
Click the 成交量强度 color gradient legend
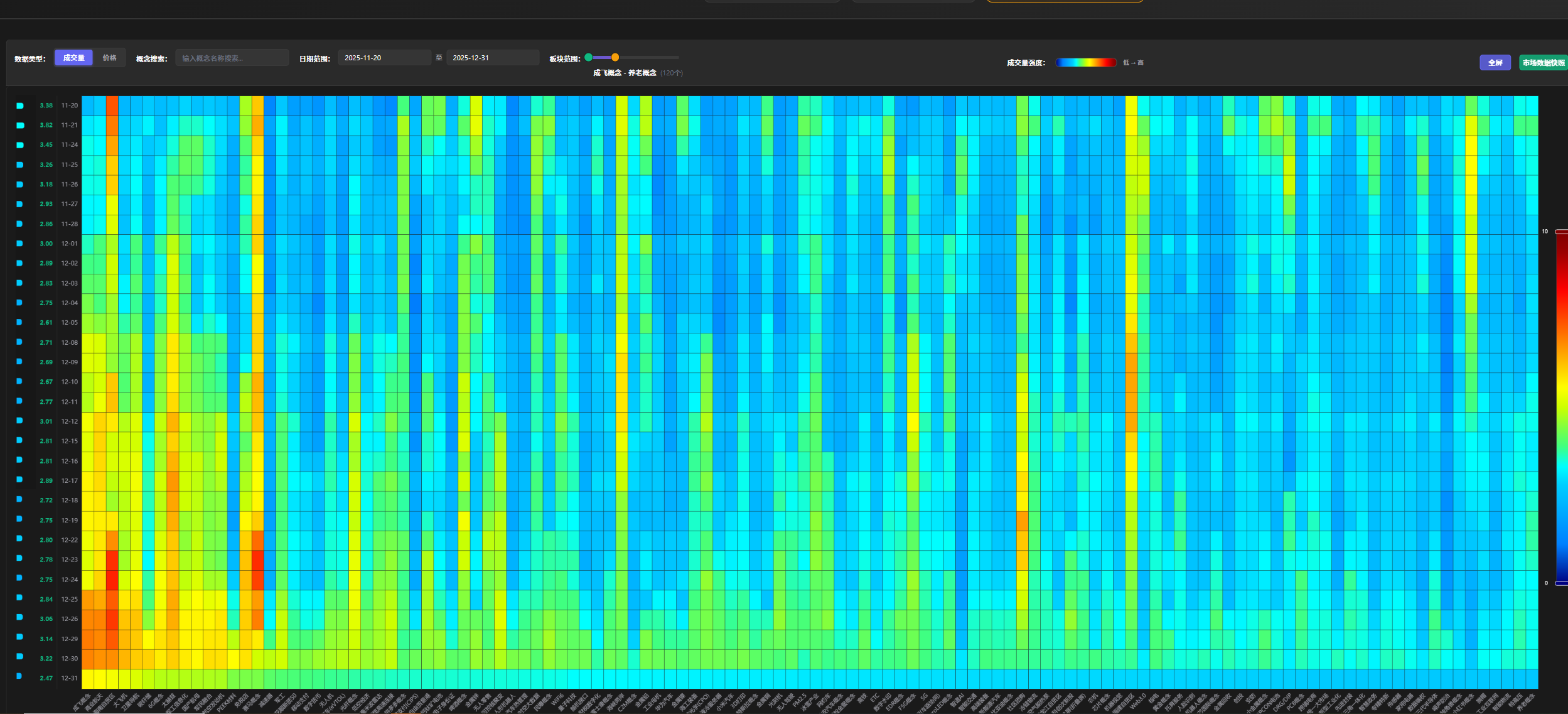point(1085,63)
